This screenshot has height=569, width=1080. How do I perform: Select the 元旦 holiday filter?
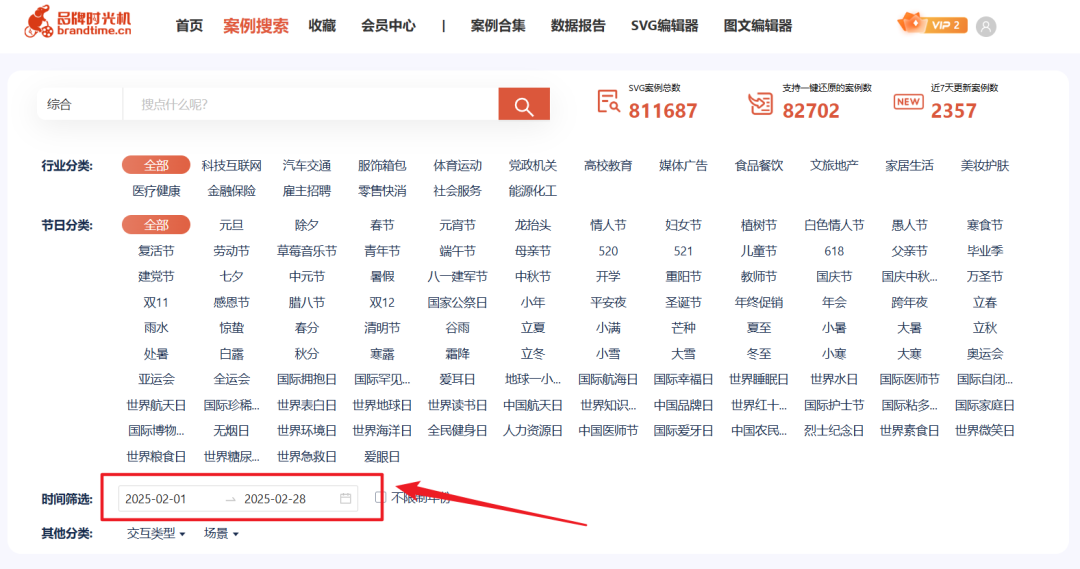[x=231, y=225]
